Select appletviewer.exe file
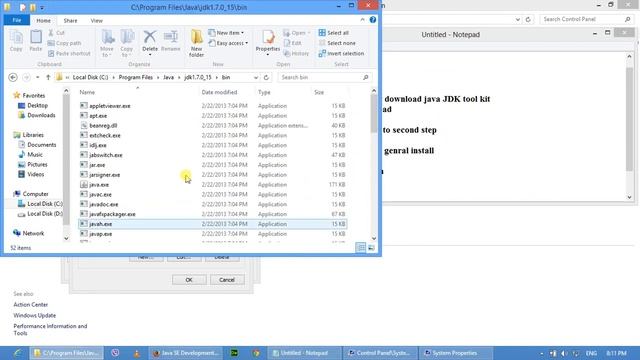The height and width of the screenshot is (360, 640). (213, 106)
